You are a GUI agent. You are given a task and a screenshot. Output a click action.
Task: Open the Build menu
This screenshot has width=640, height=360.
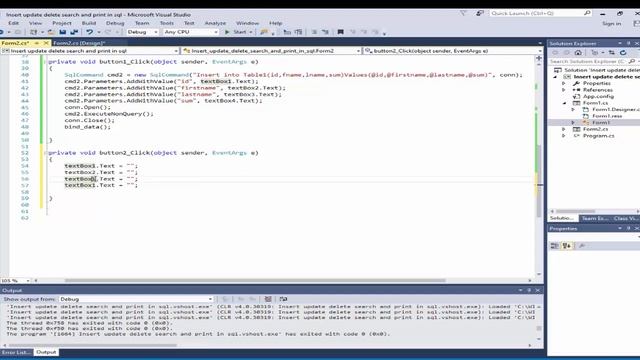pyautogui.click(x=89, y=23)
